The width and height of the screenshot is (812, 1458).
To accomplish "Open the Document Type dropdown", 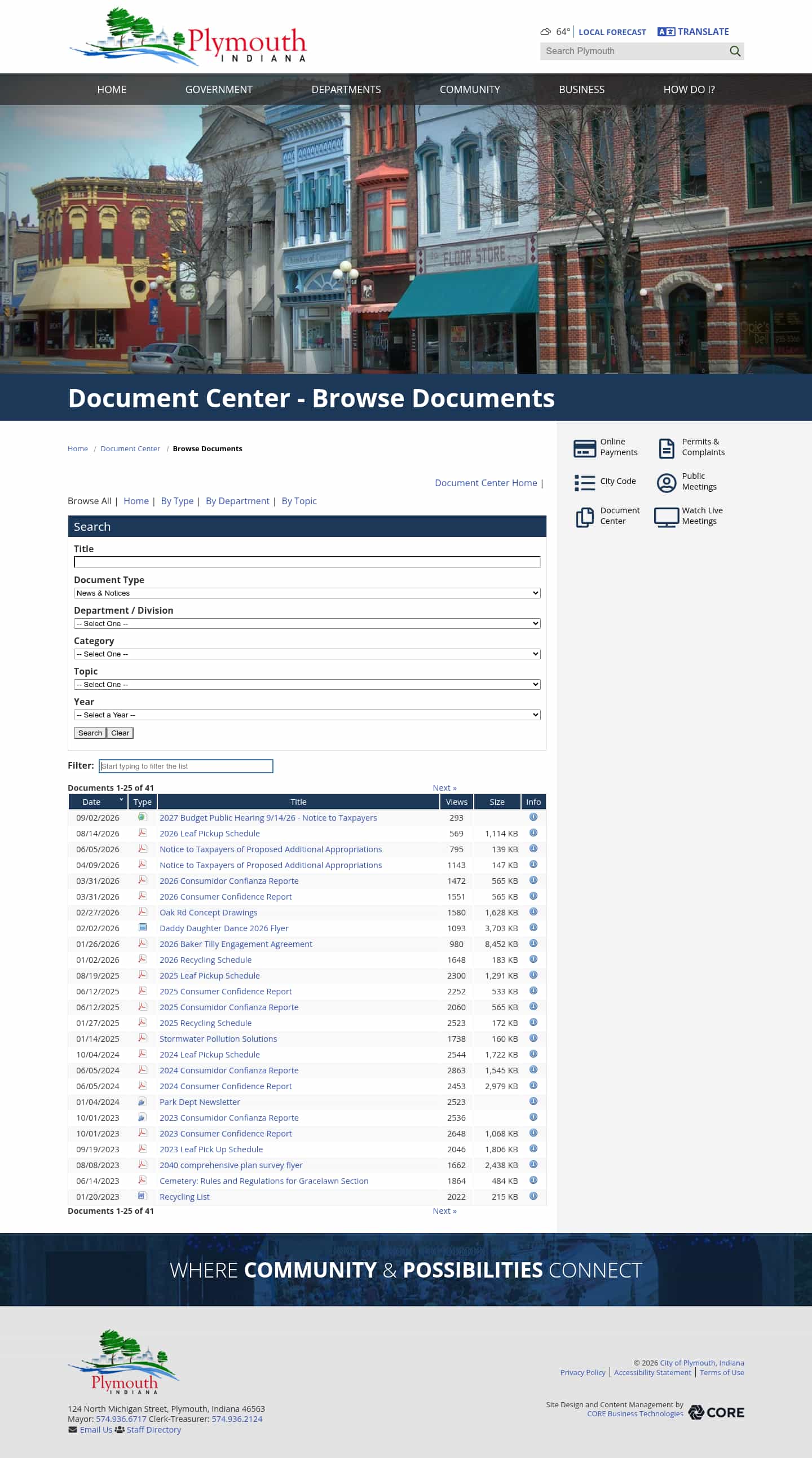I will point(307,593).
